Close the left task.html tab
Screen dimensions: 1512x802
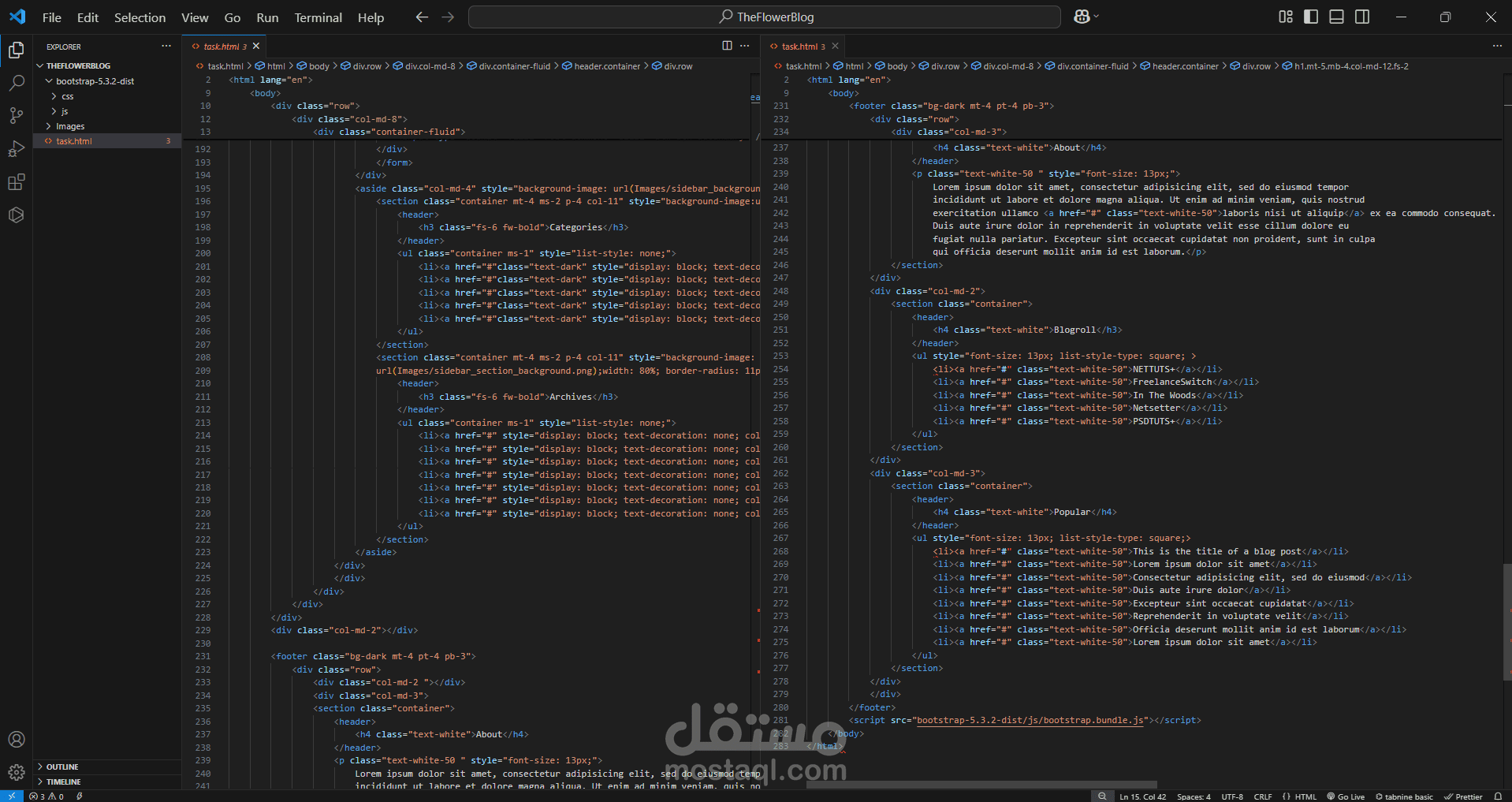(x=256, y=47)
